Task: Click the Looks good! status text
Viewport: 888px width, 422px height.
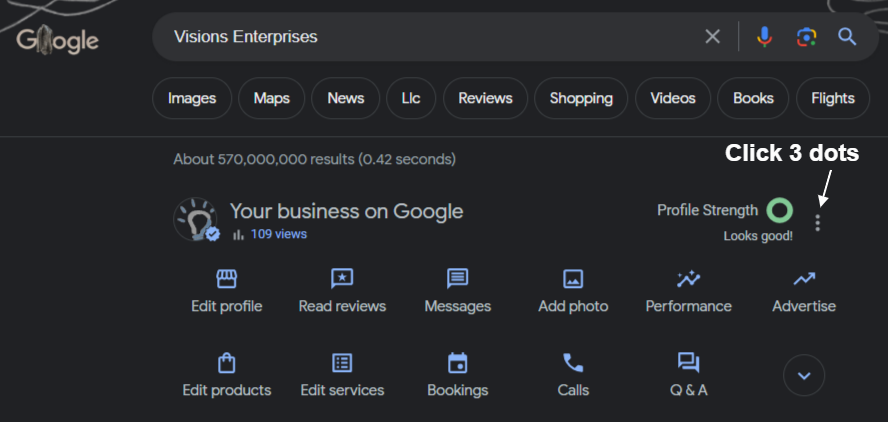Action: (758, 236)
